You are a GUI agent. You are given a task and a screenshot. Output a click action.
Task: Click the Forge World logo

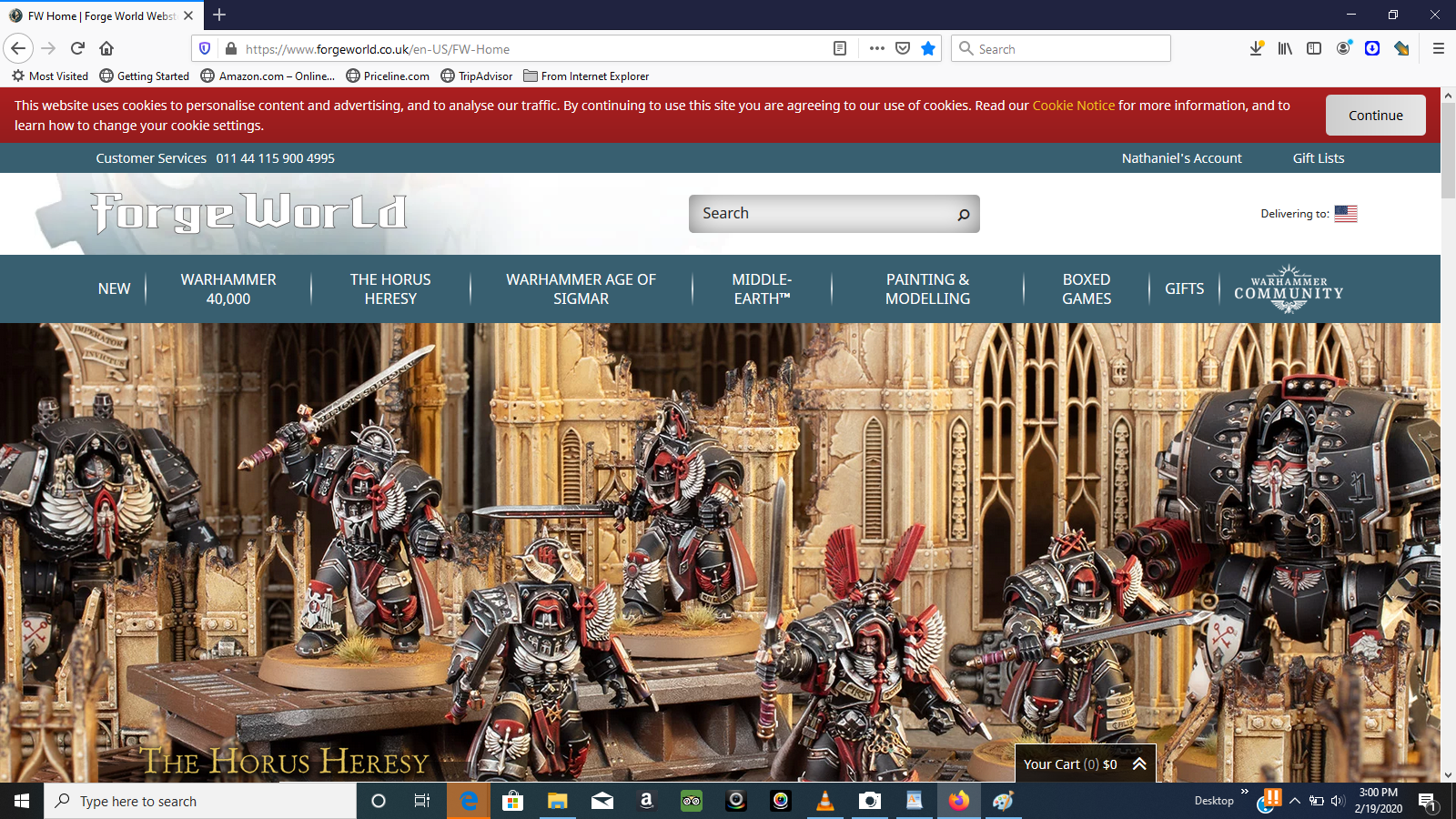coord(248,213)
